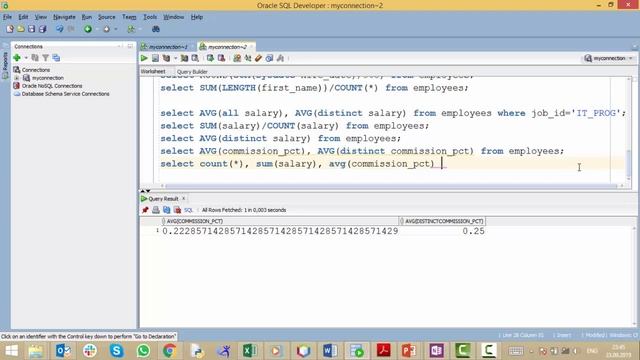This screenshot has height=360, width=640.
Task: Open the New Connection dropdown arrow
Action: [25, 58]
